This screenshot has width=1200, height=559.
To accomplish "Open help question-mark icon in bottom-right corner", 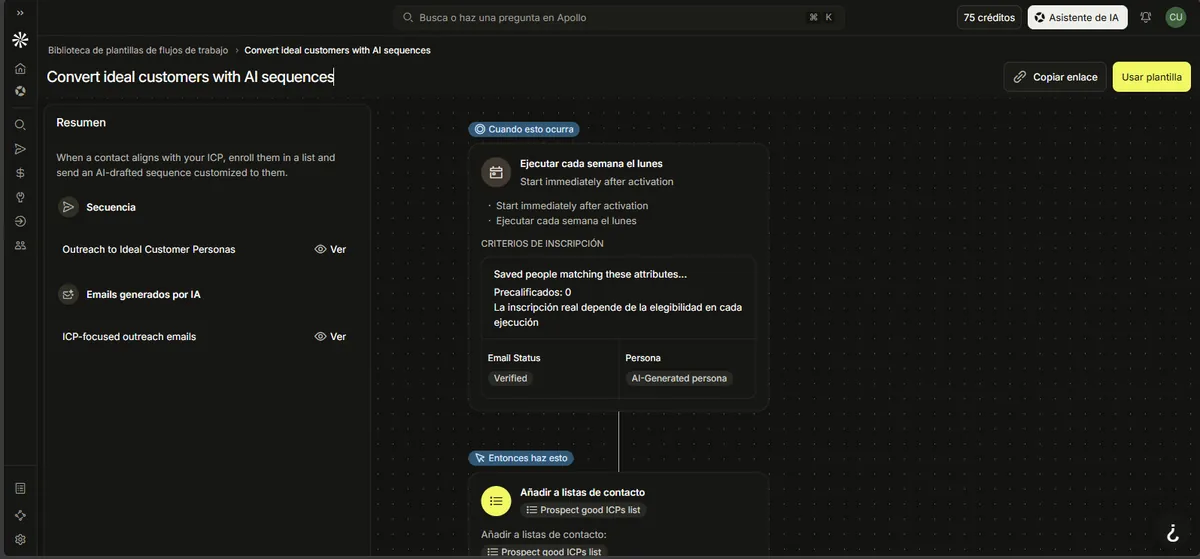I will coord(1173,534).
